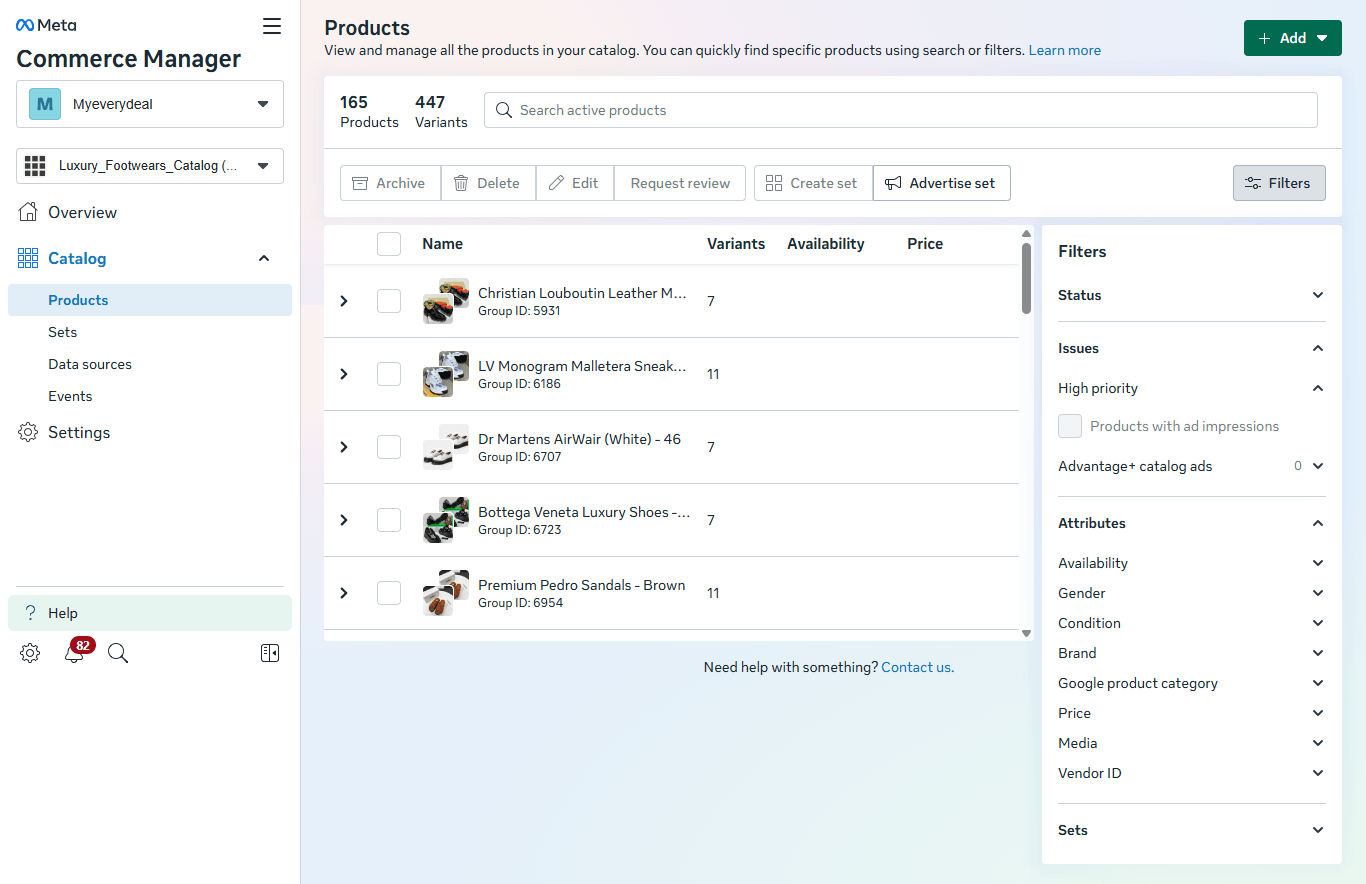Click the Request review button

click(x=680, y=183)
